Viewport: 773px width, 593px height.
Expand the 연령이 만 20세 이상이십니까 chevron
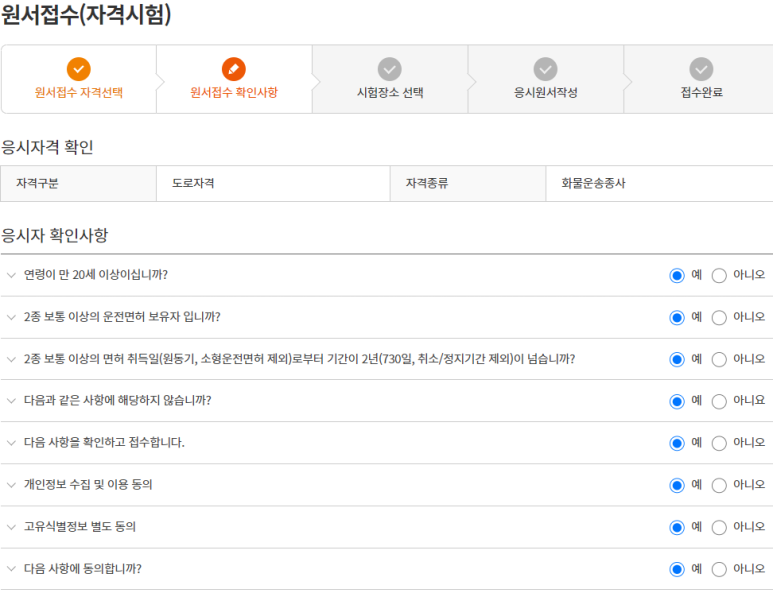click(x=11, y=275)
